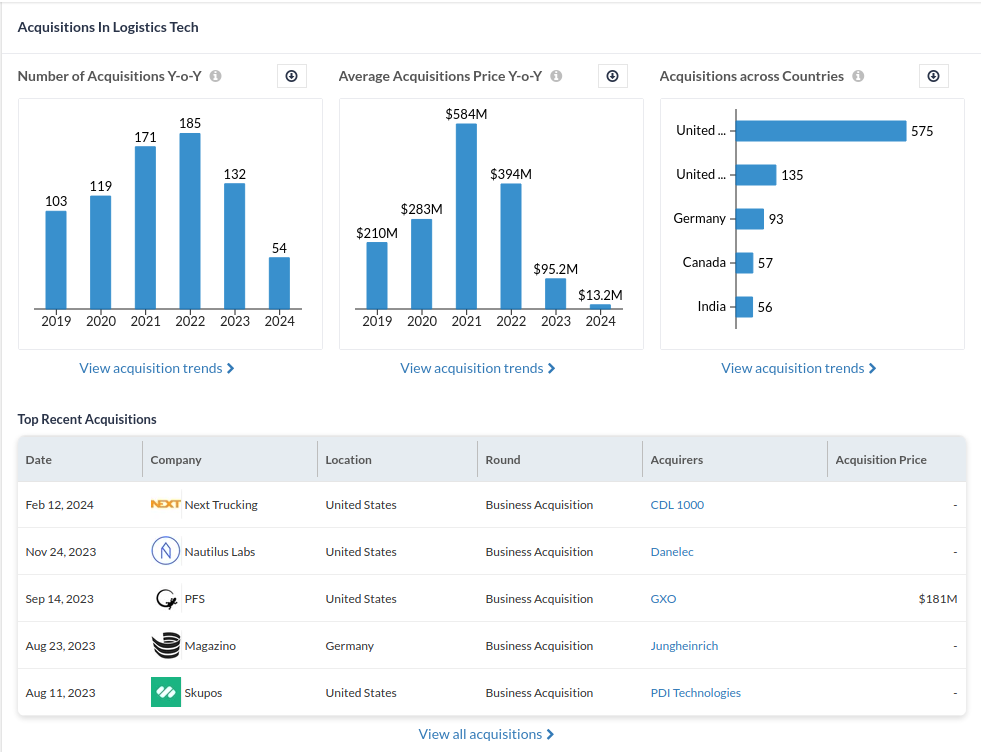Click the Magazino logo icon
The height and width of the screenshot is (752, 981).
click(x=165, y=646)
